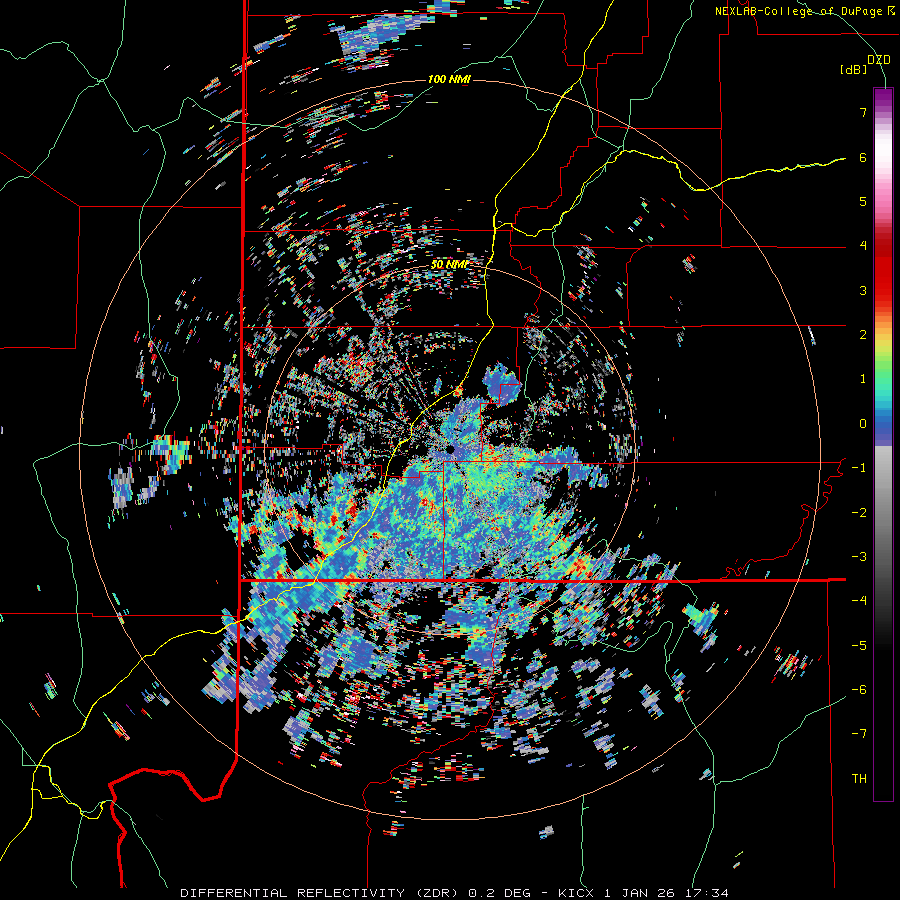Select the 0 value on the color scale

863,424
